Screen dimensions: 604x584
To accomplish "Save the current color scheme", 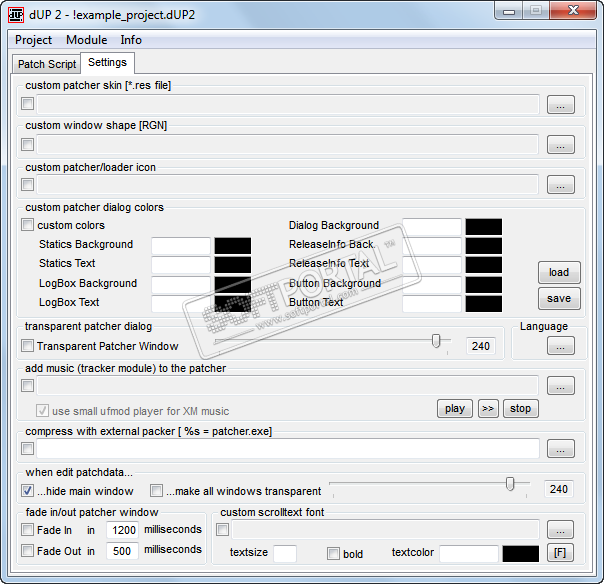I will tap(559, 298).
